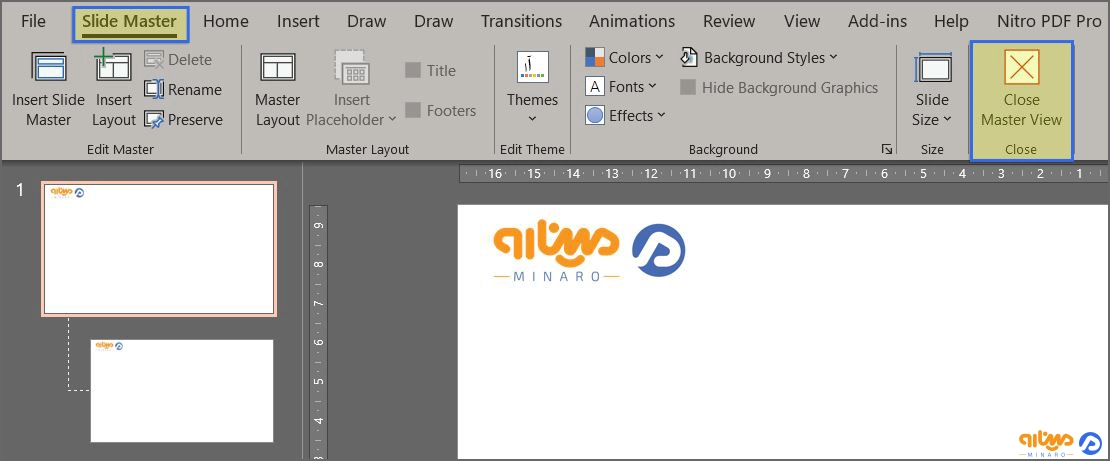
Task: Expand the Slide Size dropdown arrow
Action: [947, 120]
